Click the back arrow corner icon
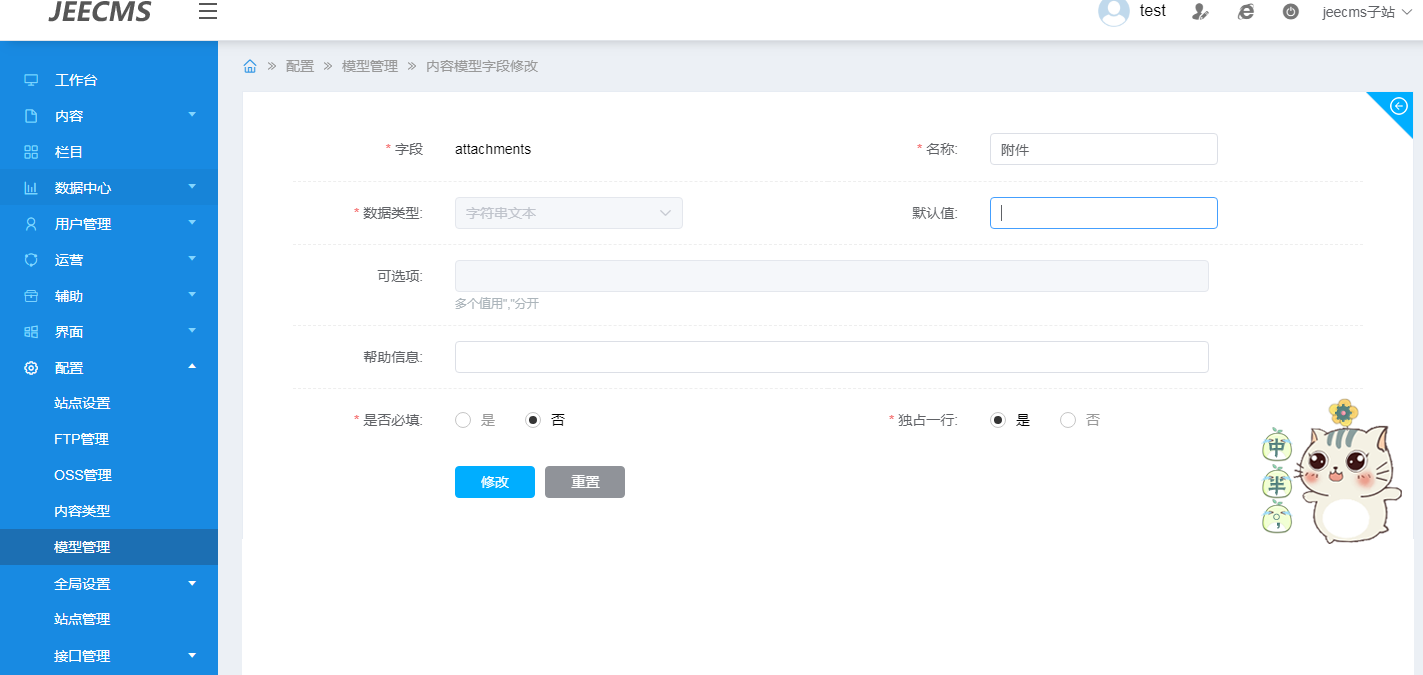 (1399, 106)
